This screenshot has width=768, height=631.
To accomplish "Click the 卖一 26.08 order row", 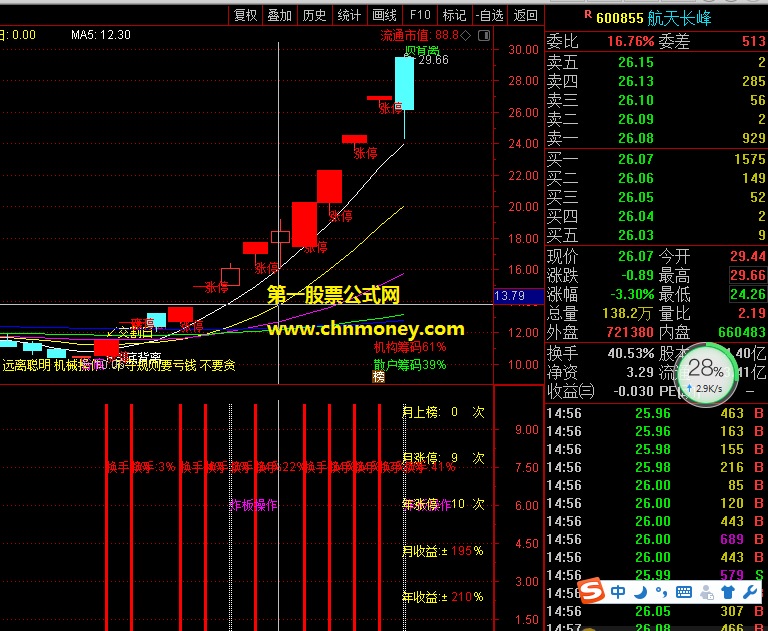I will click(656, 138).
